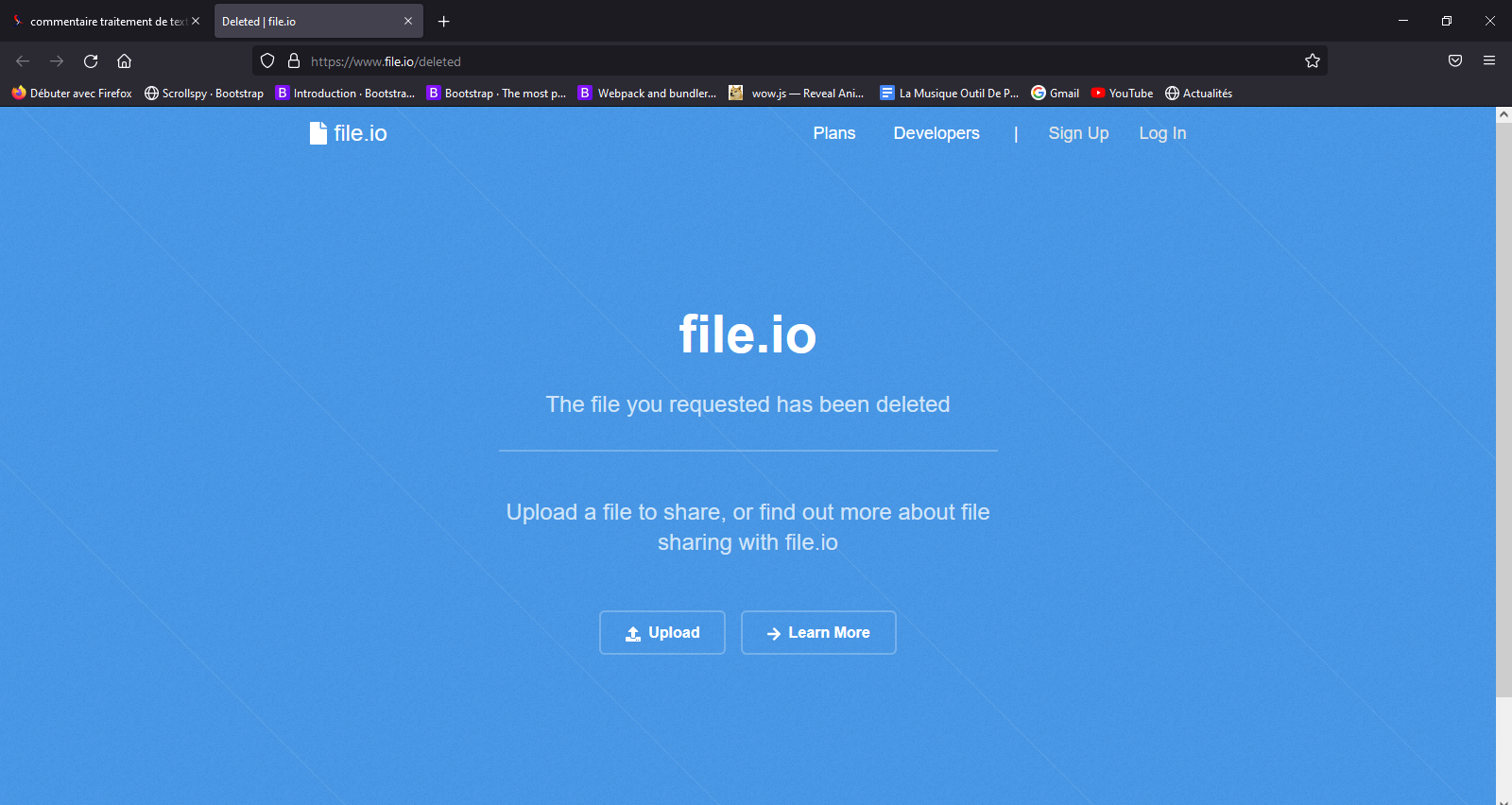Open Bootstrap · The most popular bookmark
This screenshot has width=1512, height=805.
click(x=496, y=93)
